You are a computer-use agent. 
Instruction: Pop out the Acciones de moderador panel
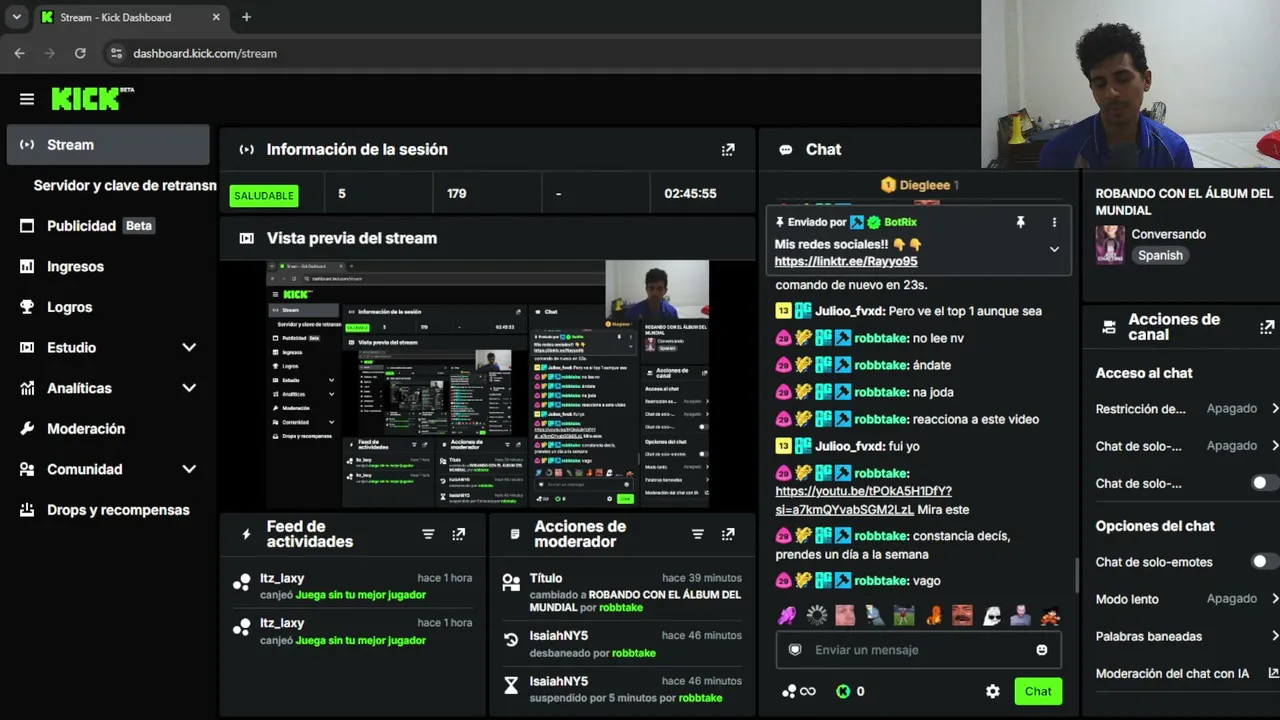pos(728,534)
